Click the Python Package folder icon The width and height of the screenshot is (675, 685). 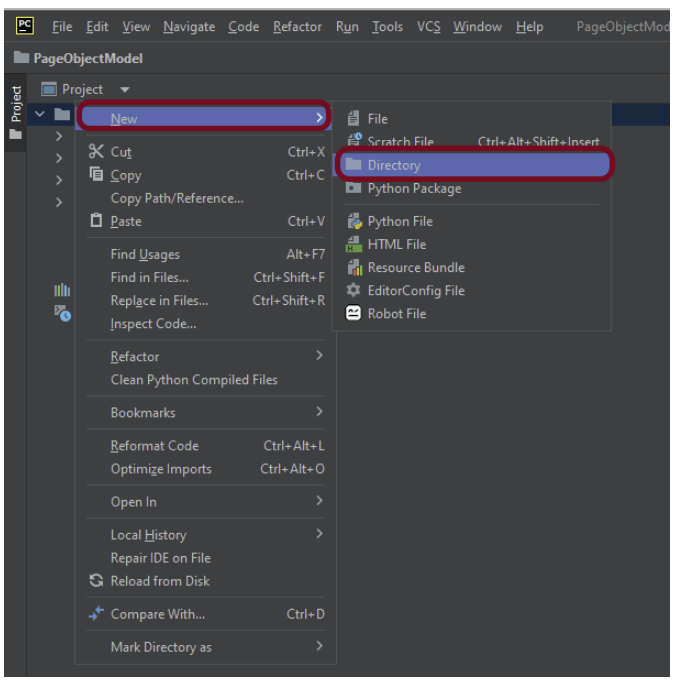coord(353,188)
